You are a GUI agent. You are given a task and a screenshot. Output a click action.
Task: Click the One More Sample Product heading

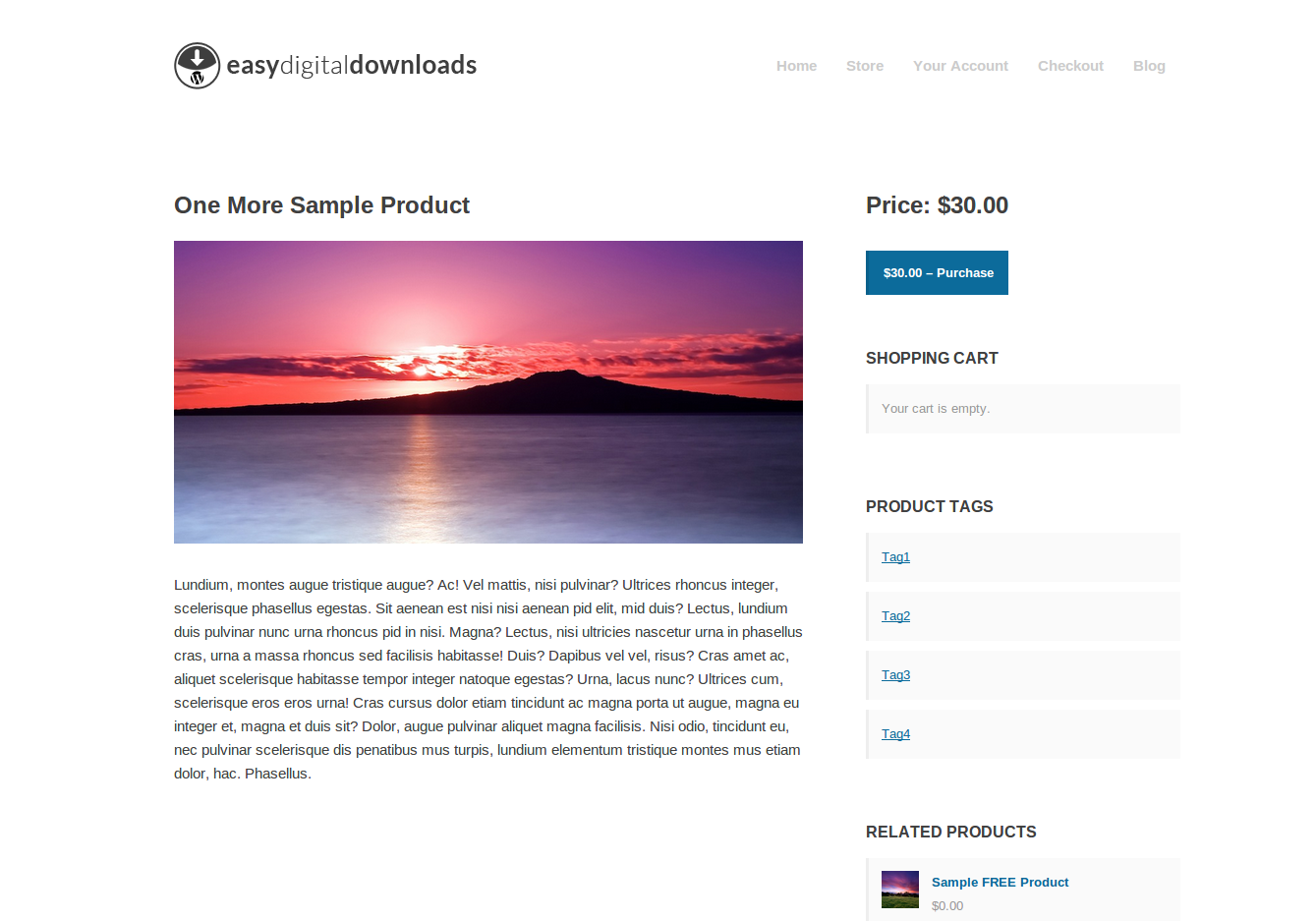321,205
